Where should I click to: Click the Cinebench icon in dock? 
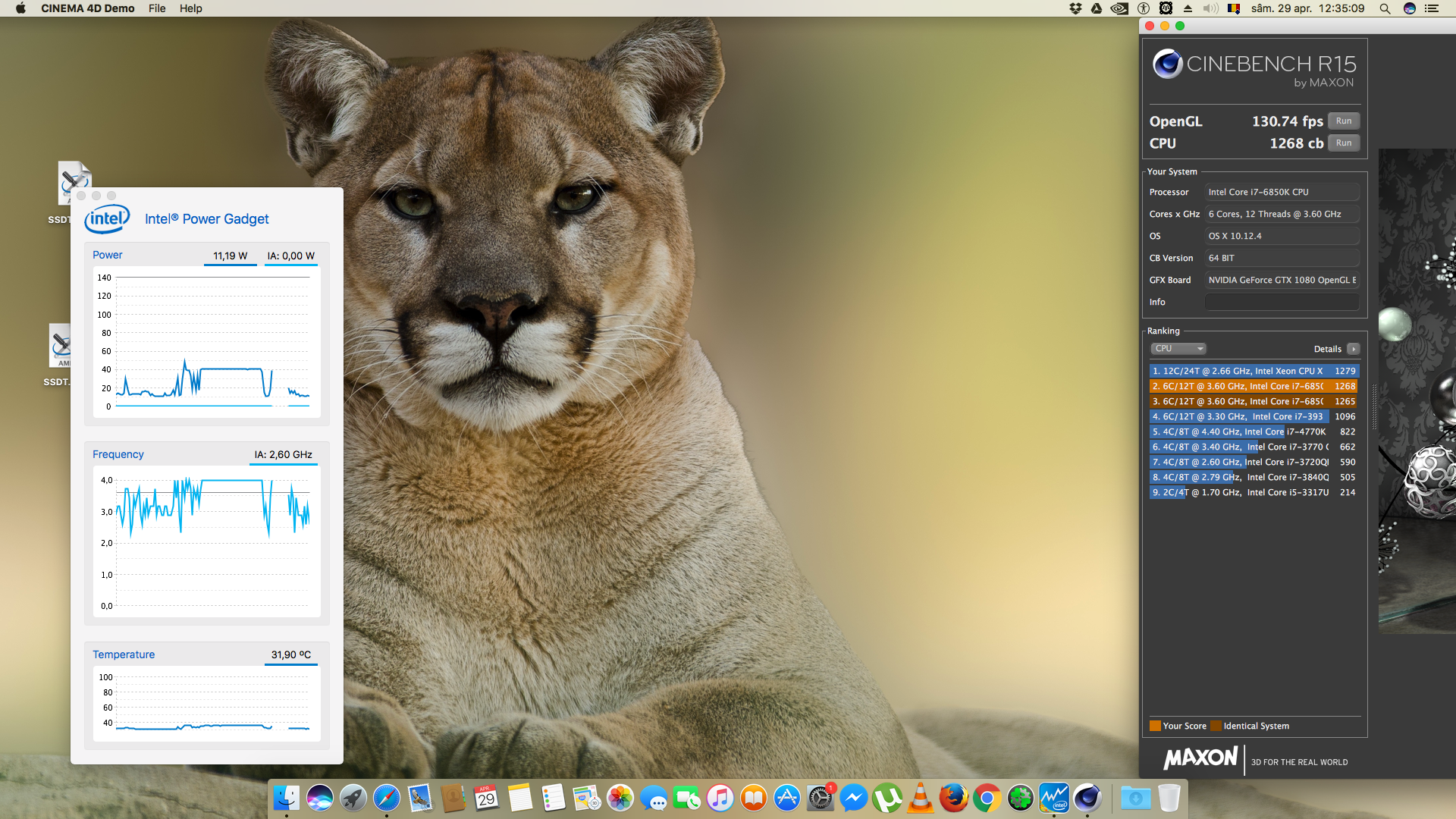[x=1087, y=798]
